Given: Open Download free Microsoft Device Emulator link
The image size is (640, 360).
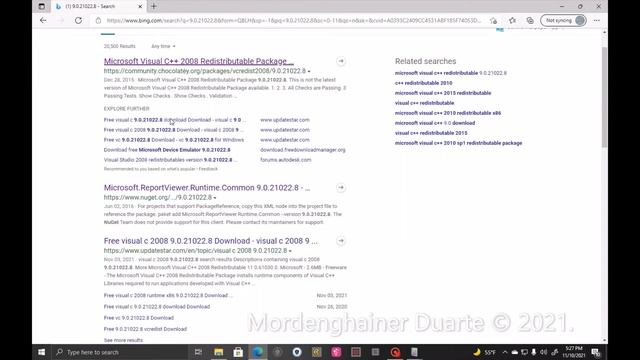Looking at the screenshot, I should click(167, 150).
